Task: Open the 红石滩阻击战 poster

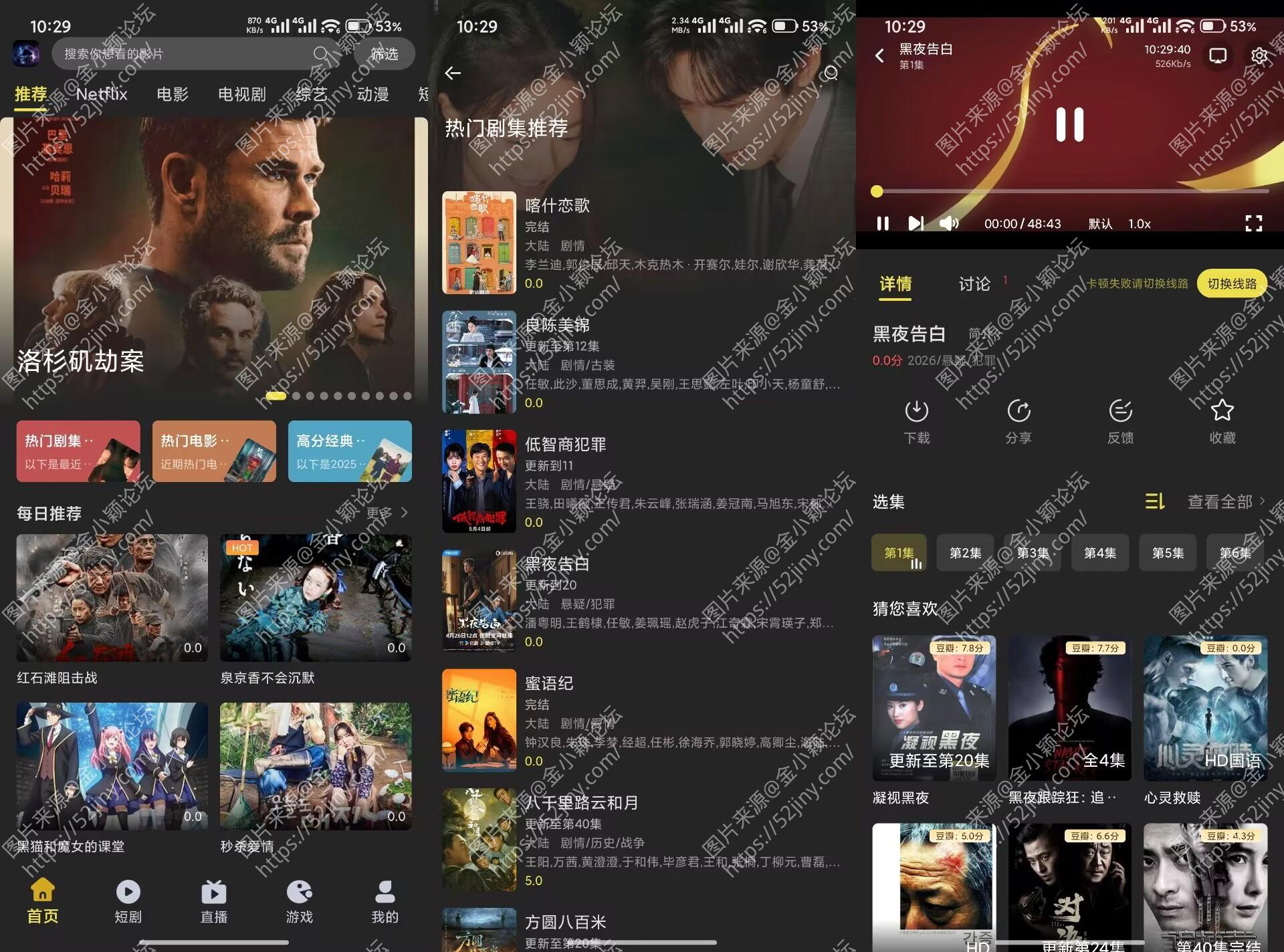Action: (112, 598)
